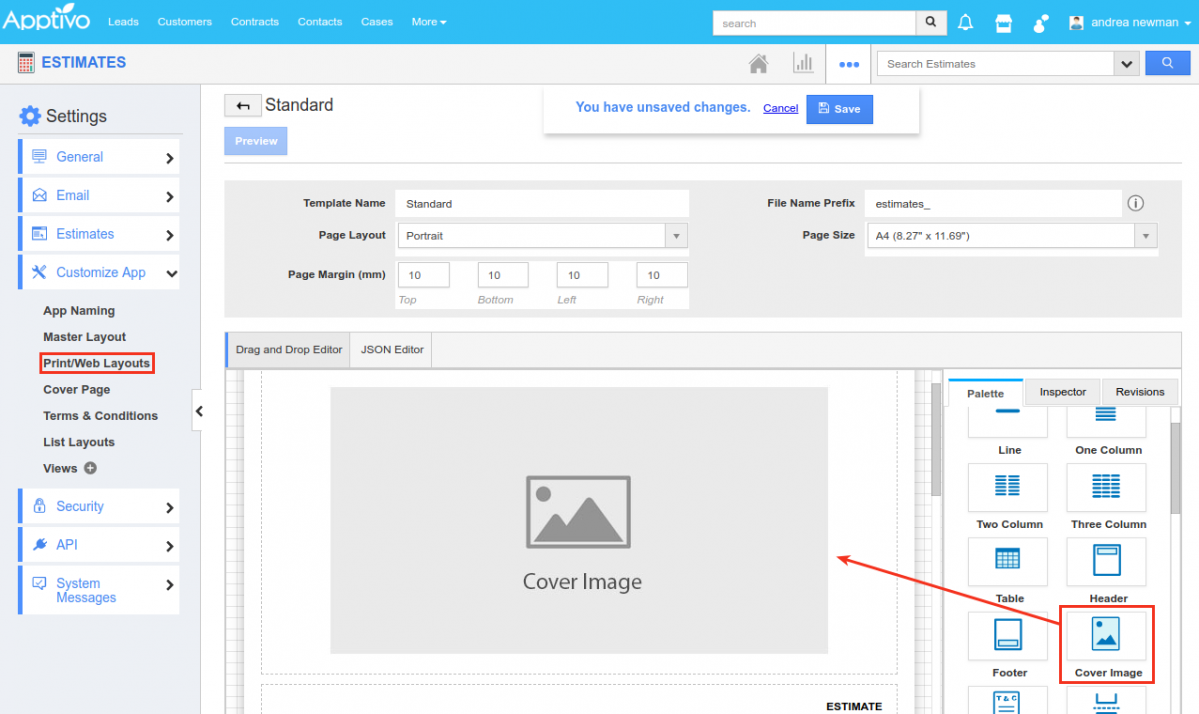Screen dimensions: 1199x714
Task: Open the notifications bell icon
Action: 965,22
